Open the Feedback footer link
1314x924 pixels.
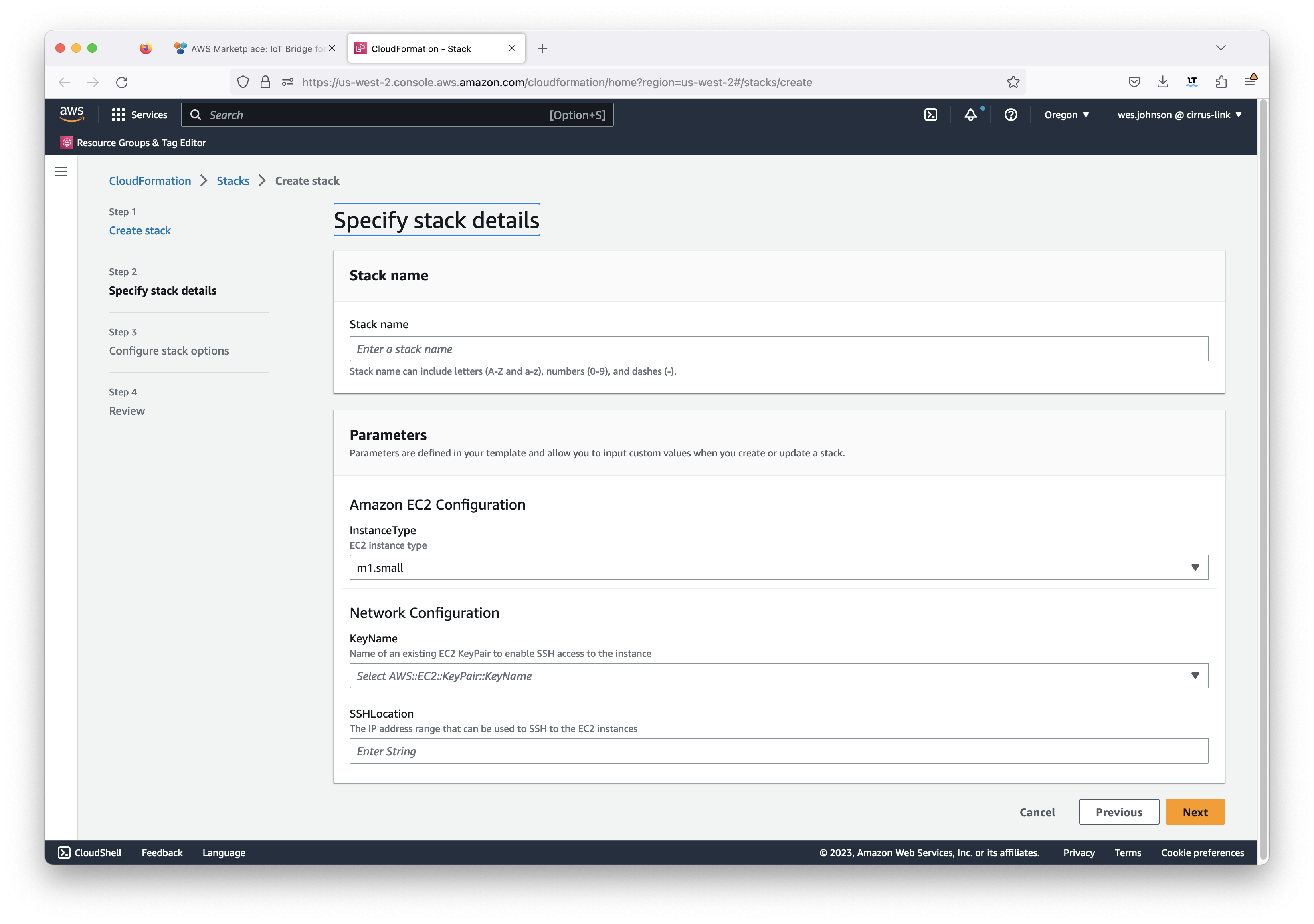click(162, 853)
